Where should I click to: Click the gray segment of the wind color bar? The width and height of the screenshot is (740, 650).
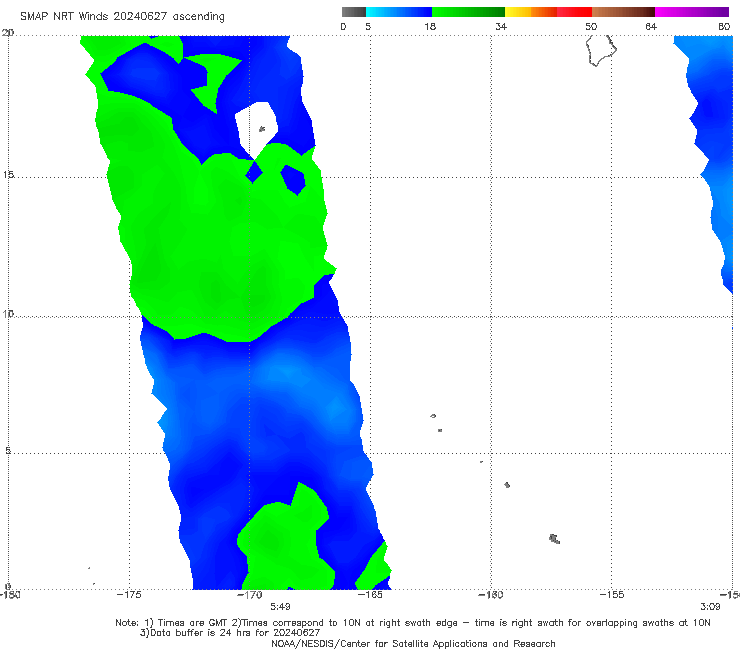coord(353,12)
